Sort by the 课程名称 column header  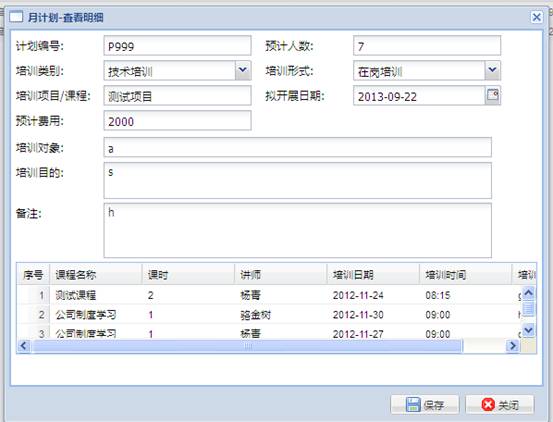(96, 274)
